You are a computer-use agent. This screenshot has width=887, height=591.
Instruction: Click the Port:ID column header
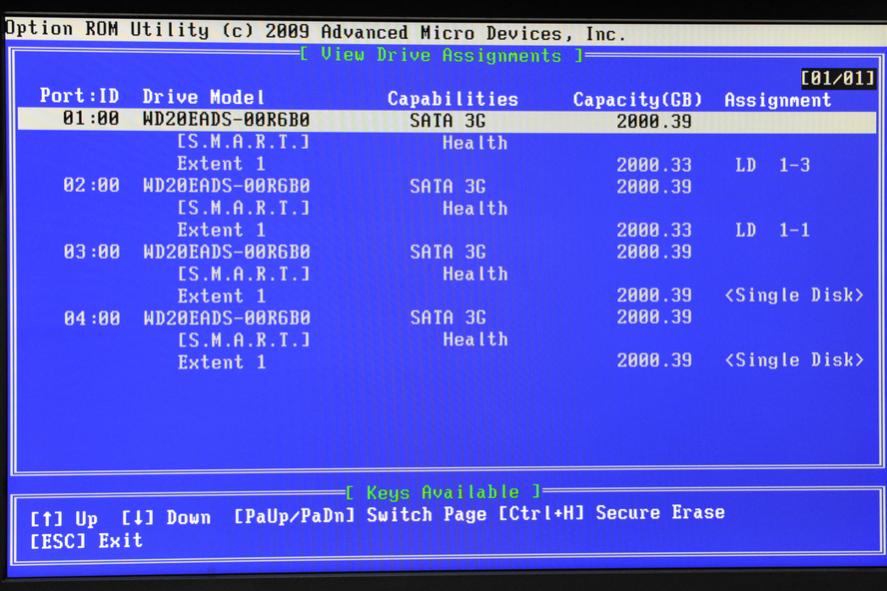click(79, 96)
